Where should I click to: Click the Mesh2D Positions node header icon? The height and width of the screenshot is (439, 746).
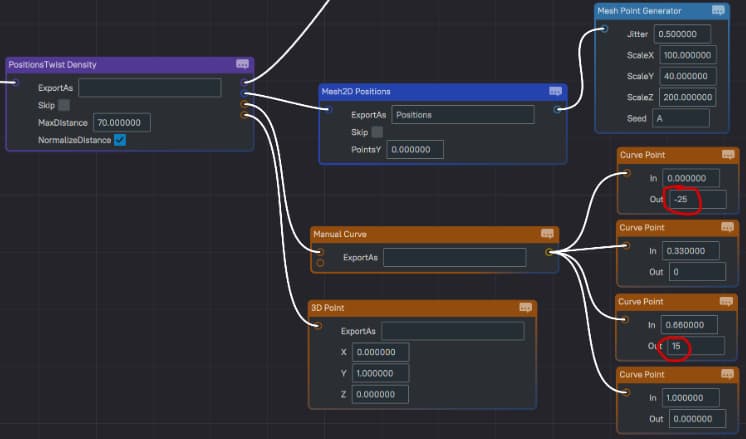tap(555, 91)
